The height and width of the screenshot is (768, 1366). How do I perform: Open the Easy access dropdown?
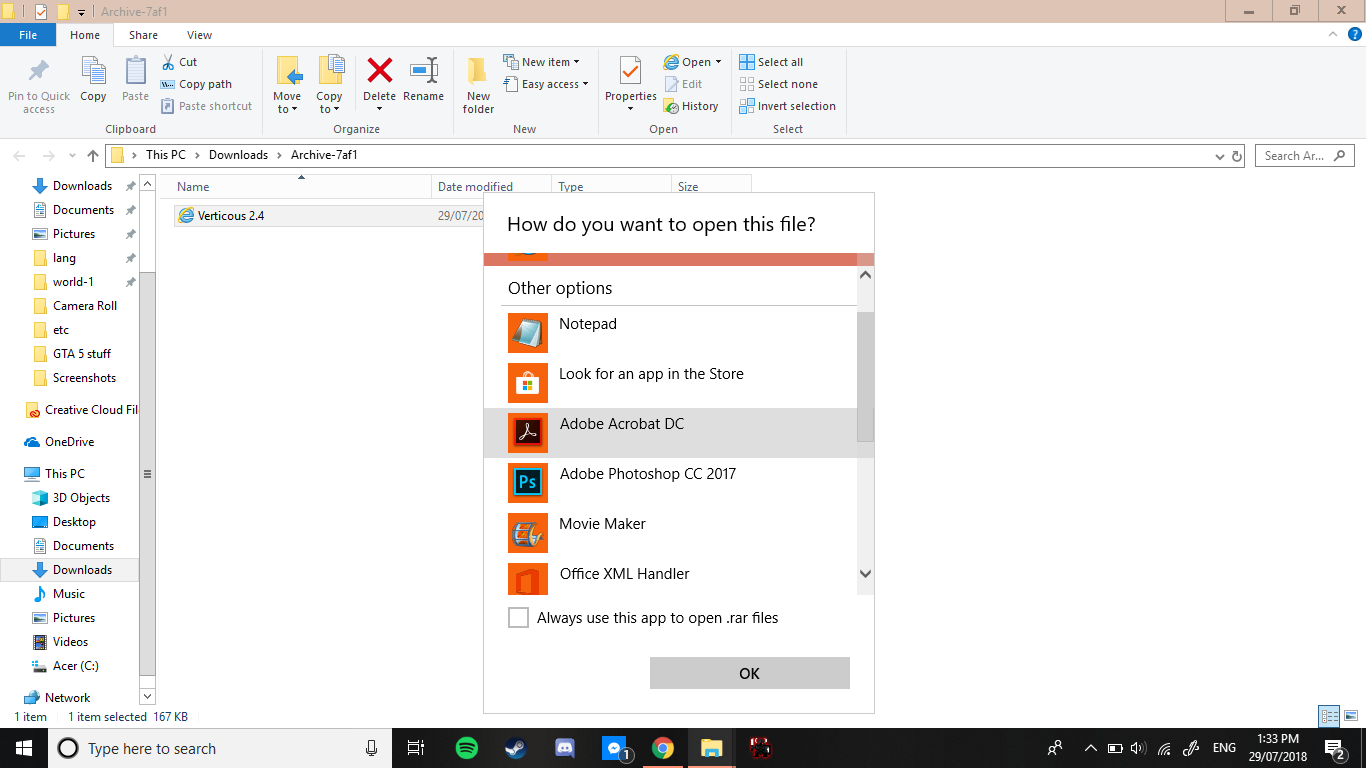pos(545,84)
